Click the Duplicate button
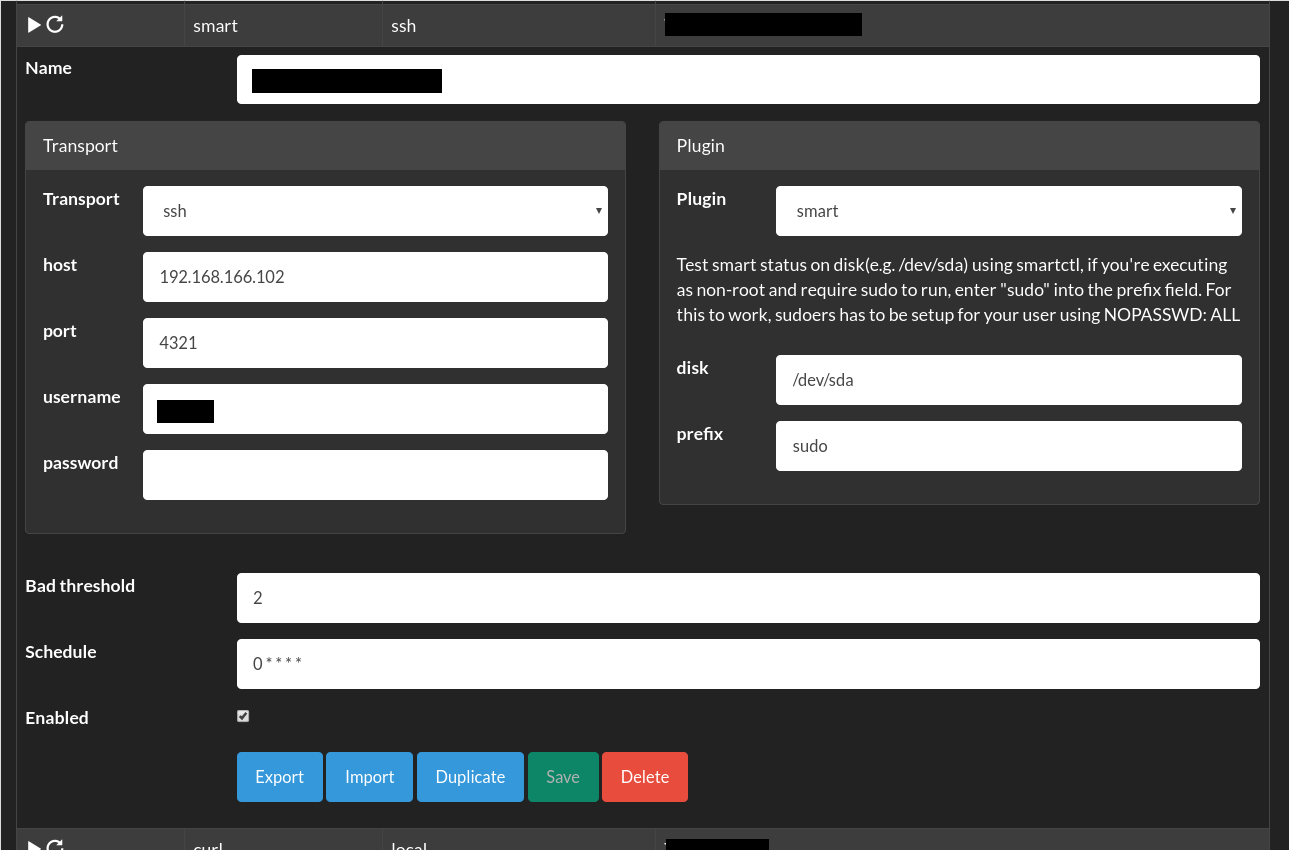Screen dimensions: 1289x850 (x=470, y=777)
